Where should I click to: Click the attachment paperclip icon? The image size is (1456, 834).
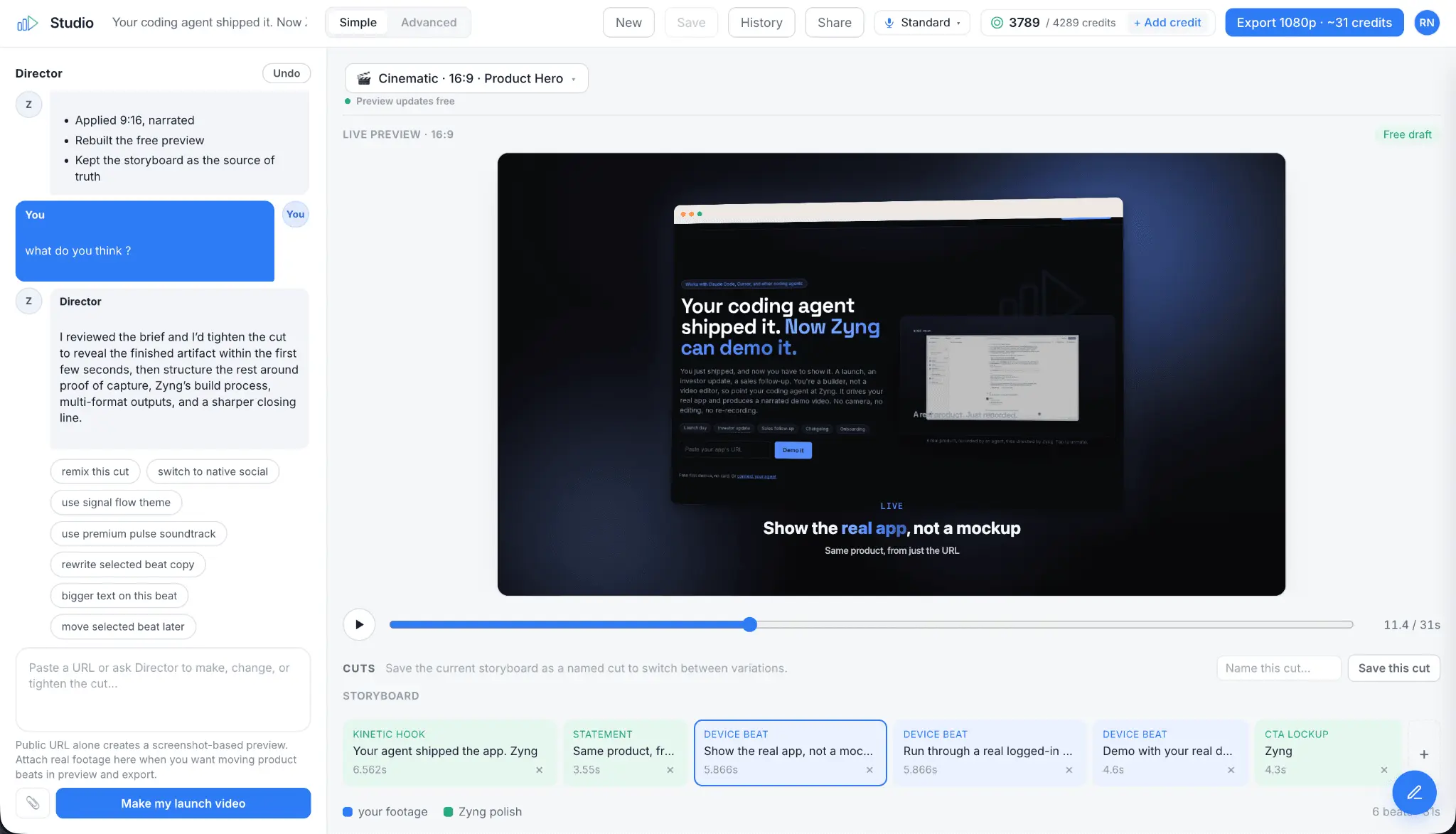coord(33,803)
